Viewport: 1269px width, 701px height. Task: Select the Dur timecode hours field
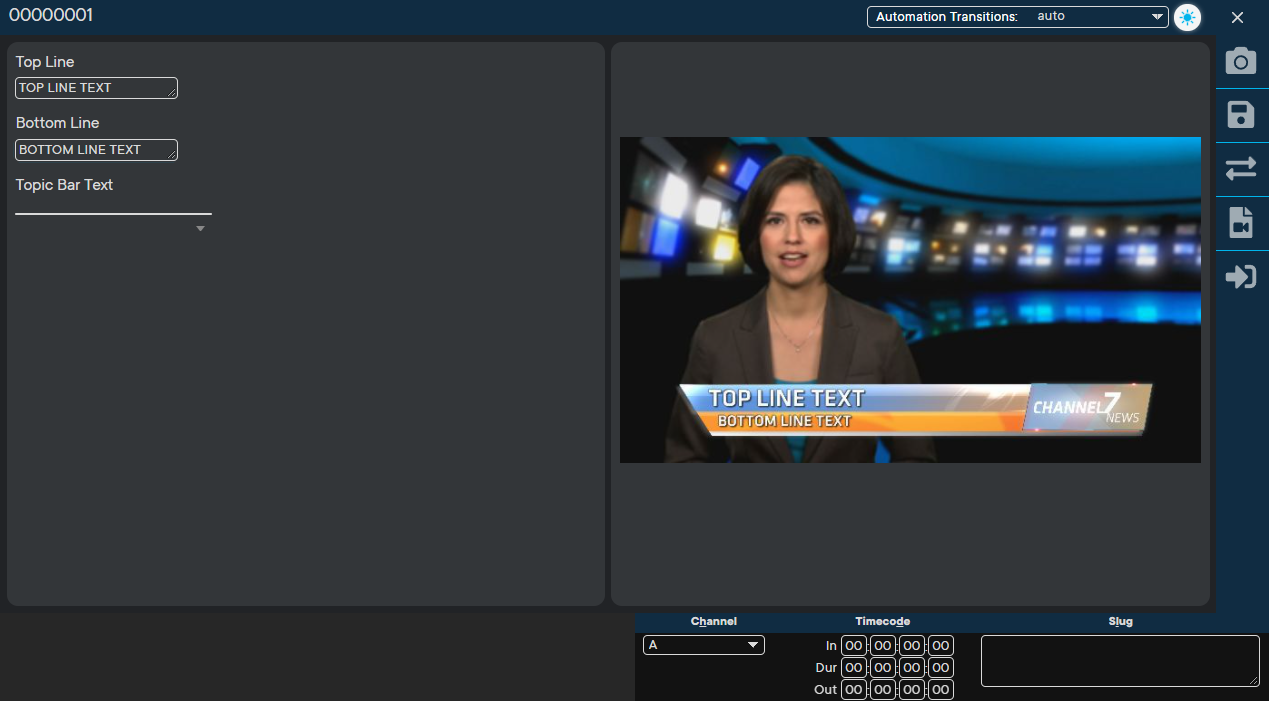point(853,668)
